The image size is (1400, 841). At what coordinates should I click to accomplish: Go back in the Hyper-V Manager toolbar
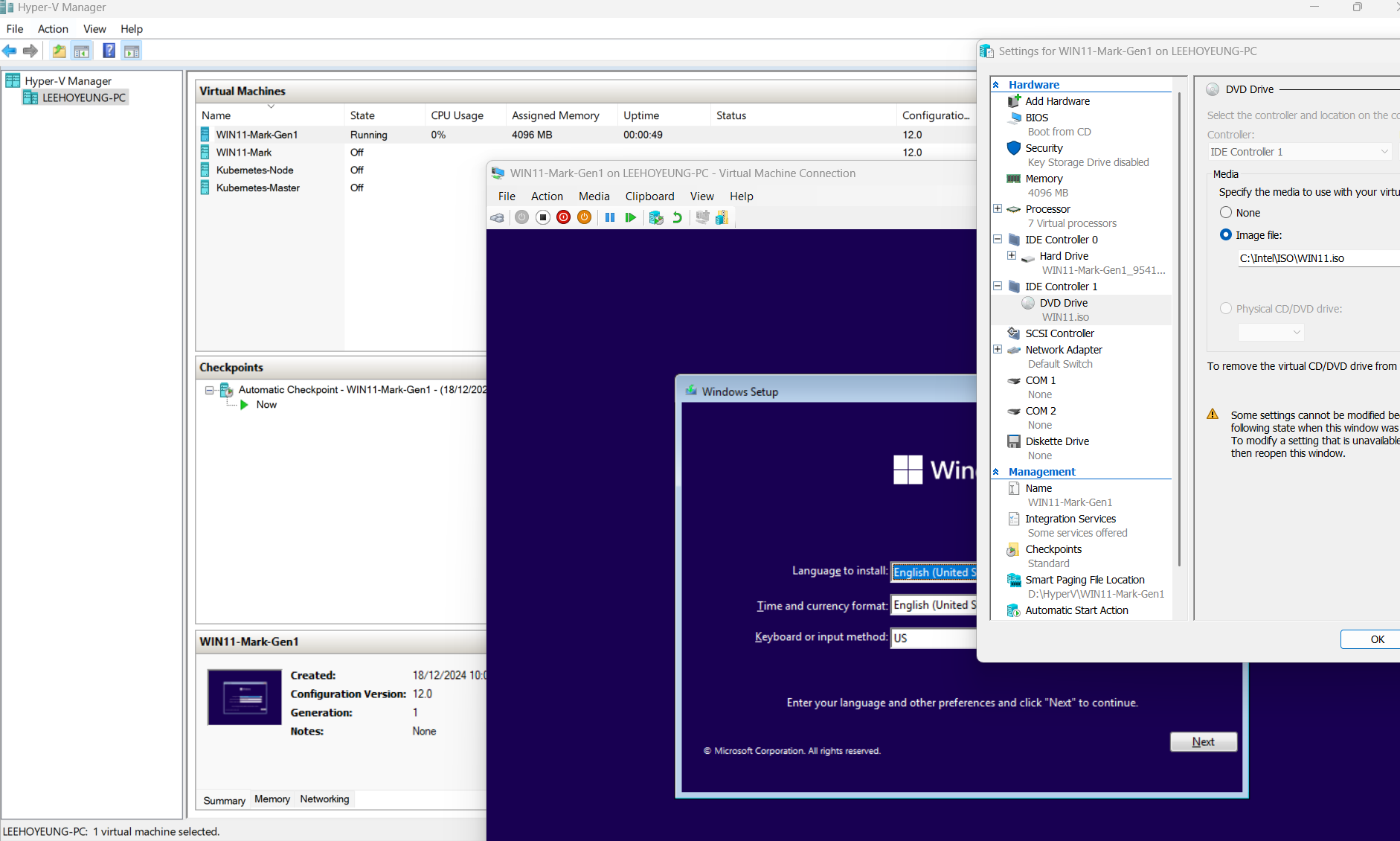point(10,51)
